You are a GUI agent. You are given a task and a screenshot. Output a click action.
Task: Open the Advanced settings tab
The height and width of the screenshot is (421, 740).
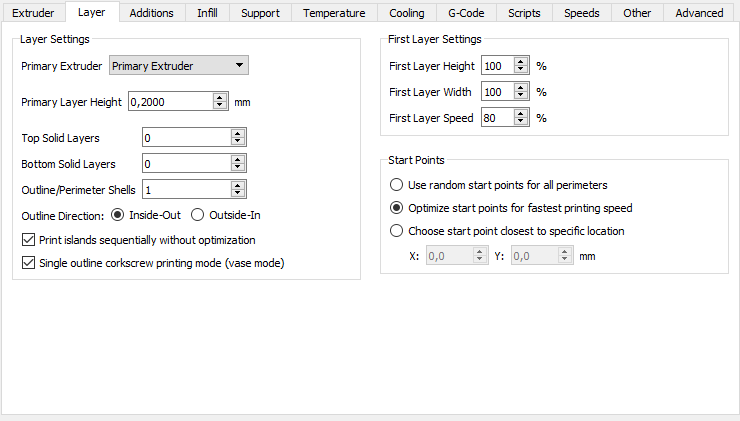[x=699, y=13]
